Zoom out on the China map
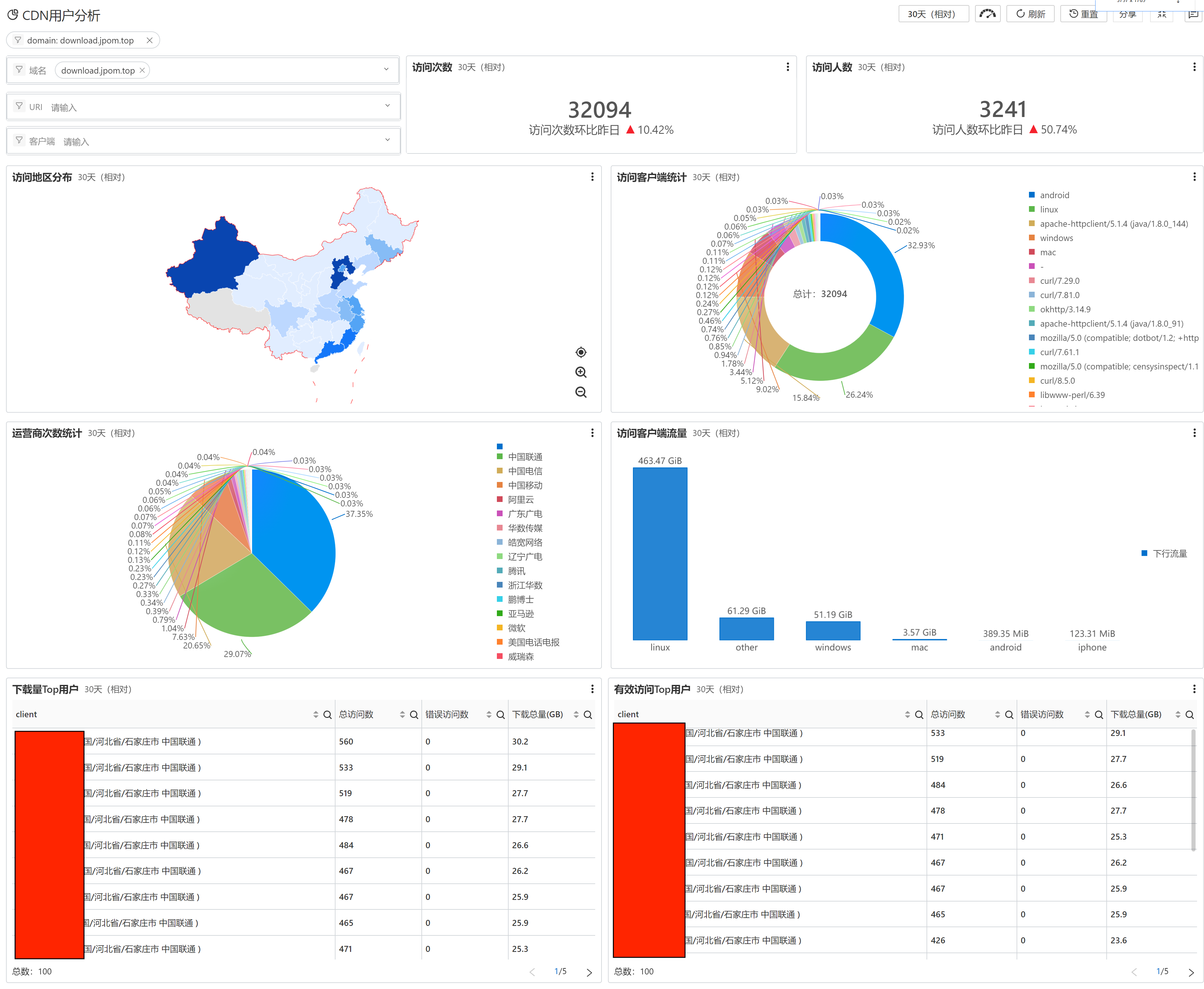This screenshot has height=989, width=1204. [x=581, y=392]
